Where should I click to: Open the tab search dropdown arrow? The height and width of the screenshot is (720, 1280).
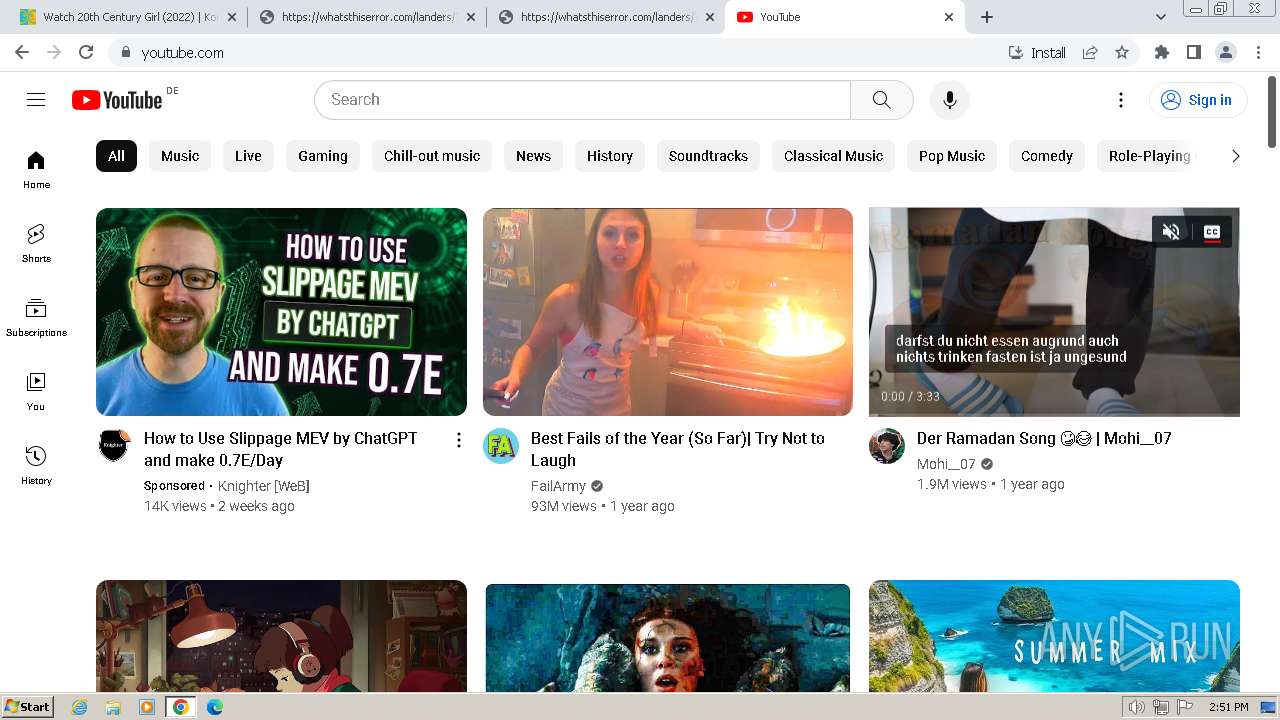click(x=1160, y=17)
